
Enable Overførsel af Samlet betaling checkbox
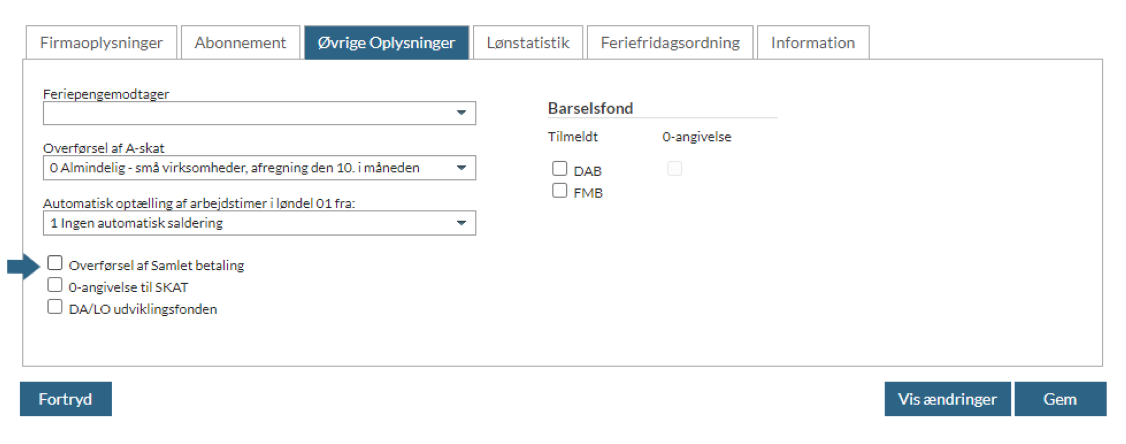56,263
